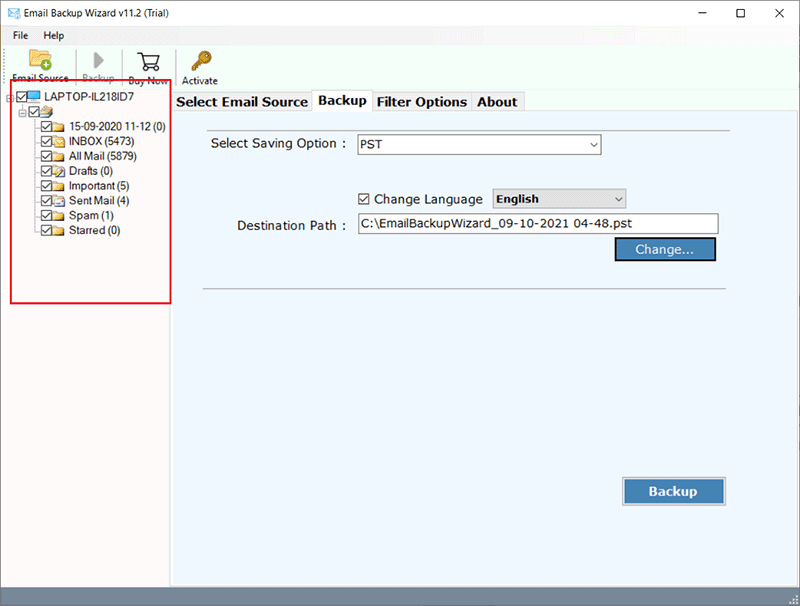Open the File menu

coord(20,35)
